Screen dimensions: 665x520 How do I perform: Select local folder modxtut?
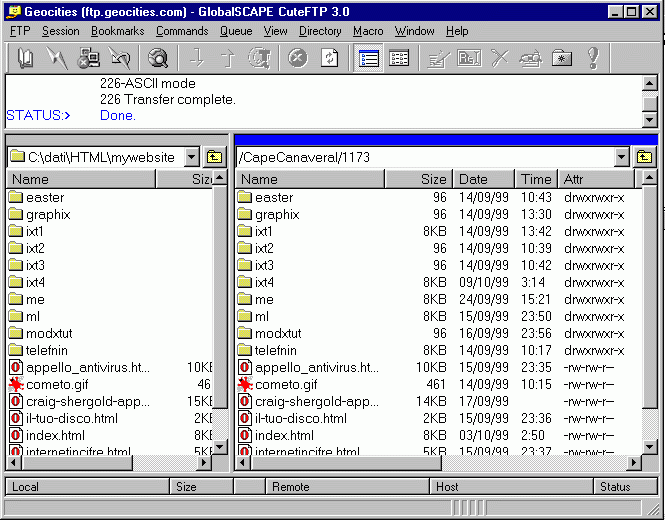49,333
